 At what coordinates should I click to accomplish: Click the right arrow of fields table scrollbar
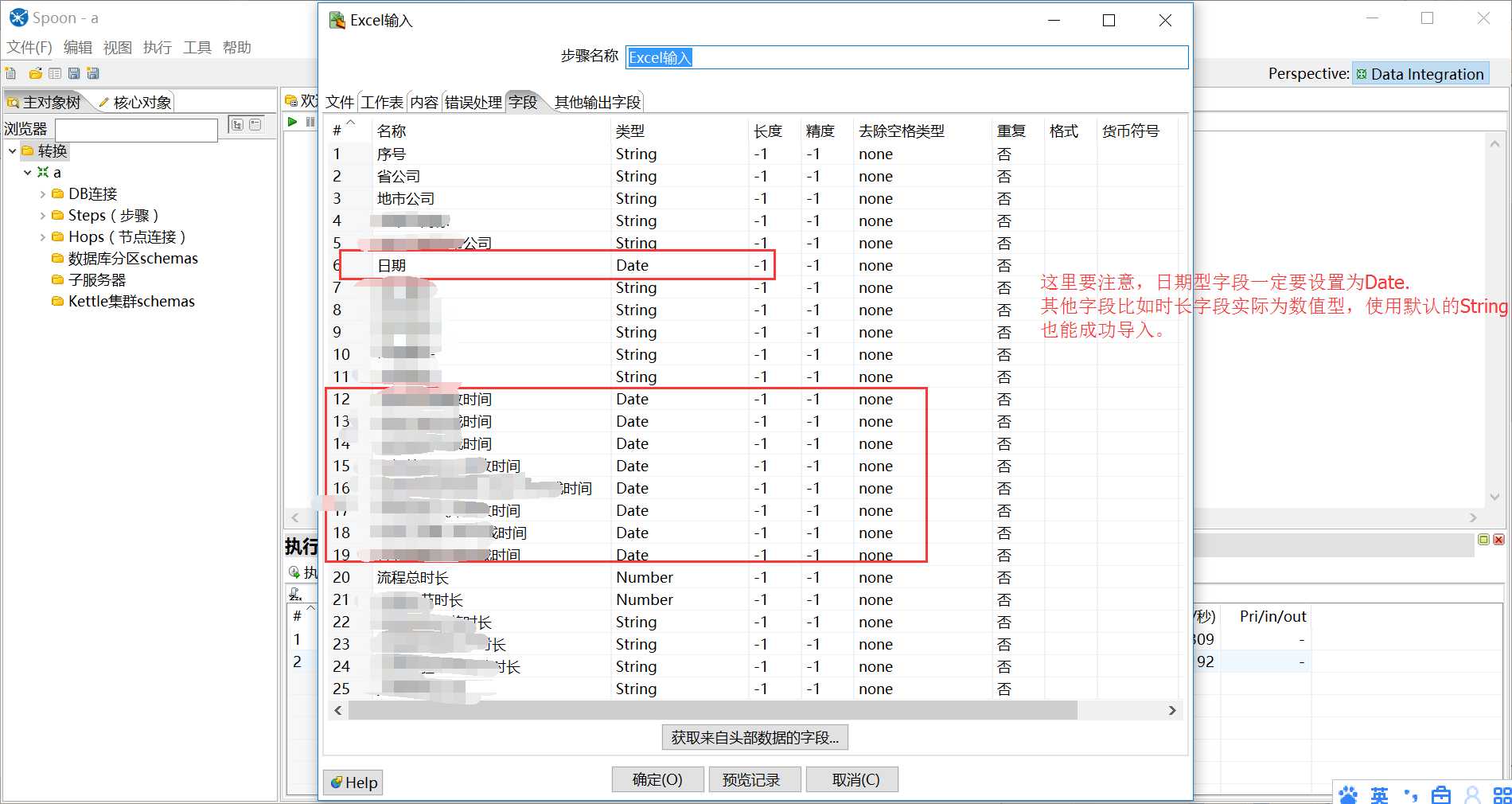[1171, 710]
